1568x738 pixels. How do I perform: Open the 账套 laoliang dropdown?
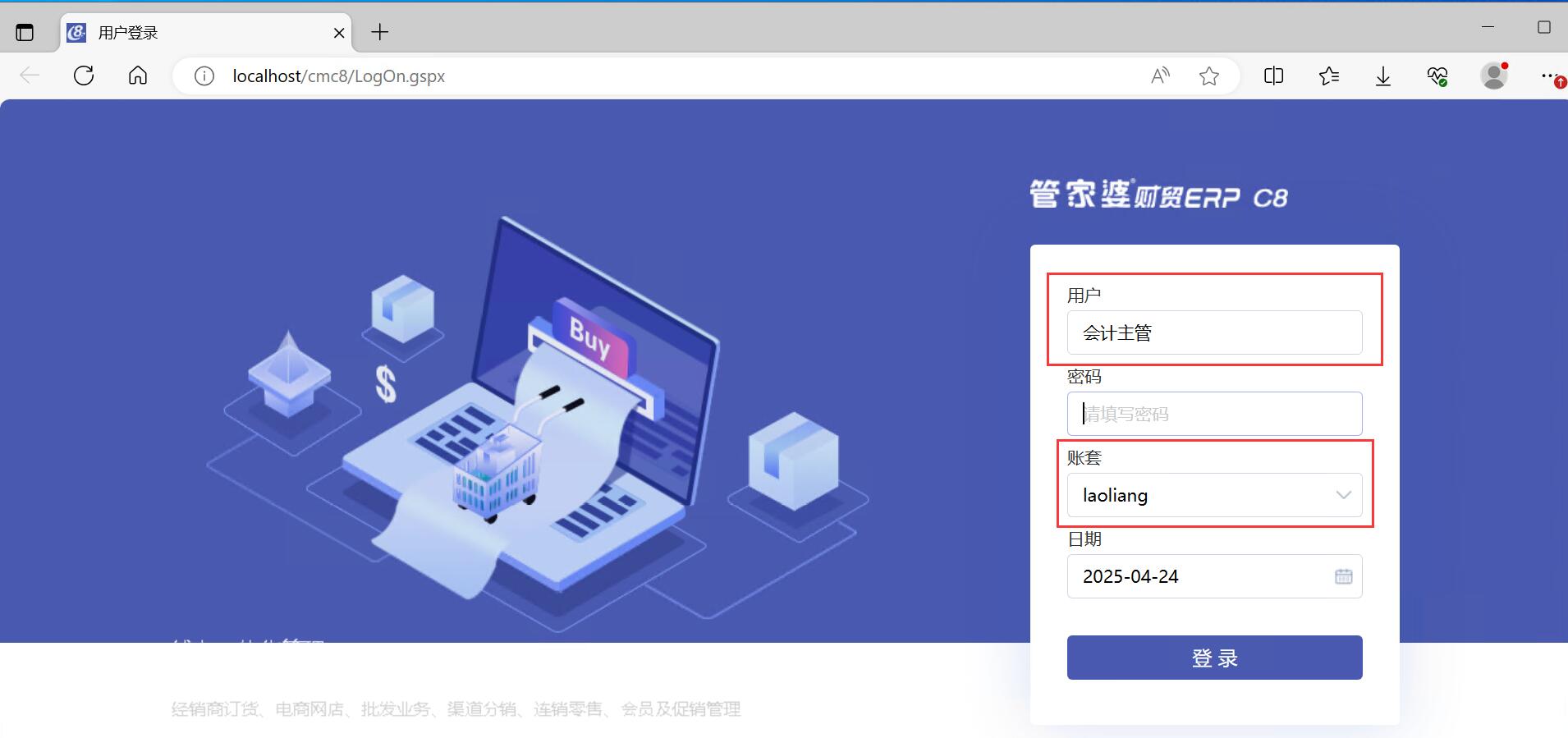click(1214, 495)
